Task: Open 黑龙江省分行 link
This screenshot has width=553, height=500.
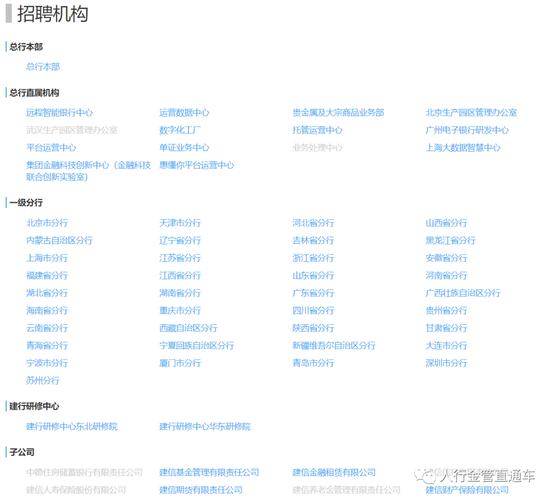Action: coord(450,240)
